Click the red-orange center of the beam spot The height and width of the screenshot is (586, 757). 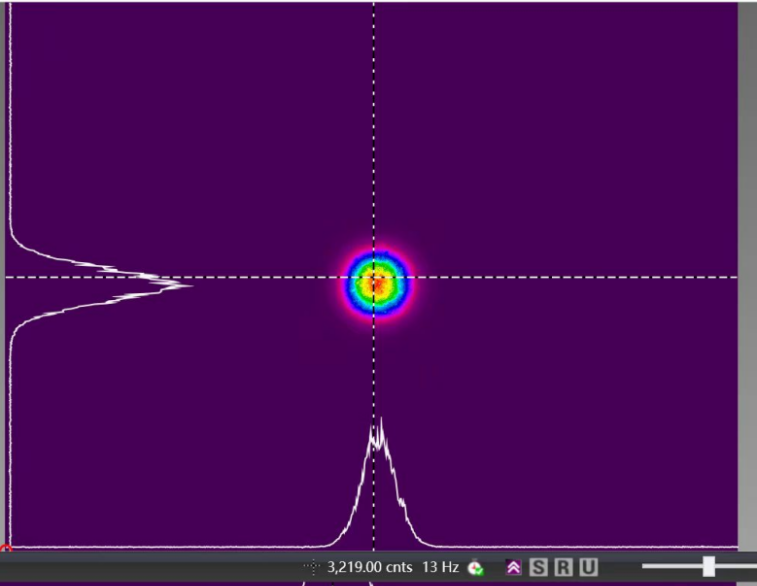click(376, 282)
